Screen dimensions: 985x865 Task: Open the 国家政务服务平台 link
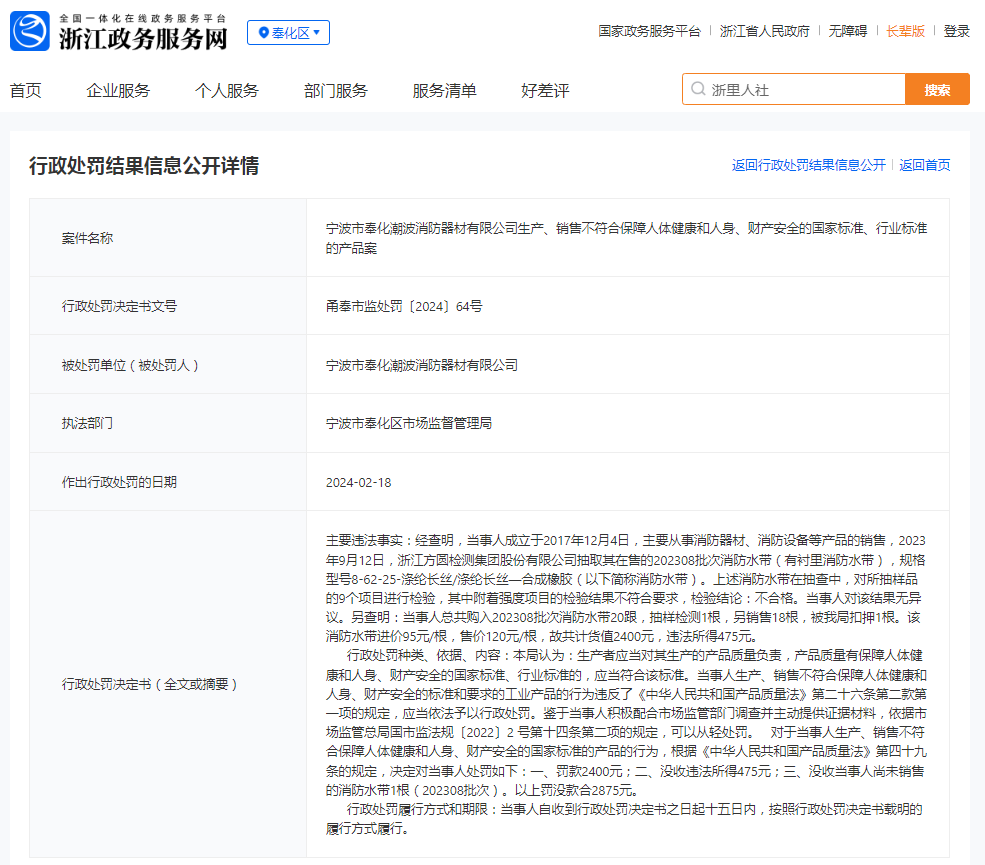click(x=649, y=31)
